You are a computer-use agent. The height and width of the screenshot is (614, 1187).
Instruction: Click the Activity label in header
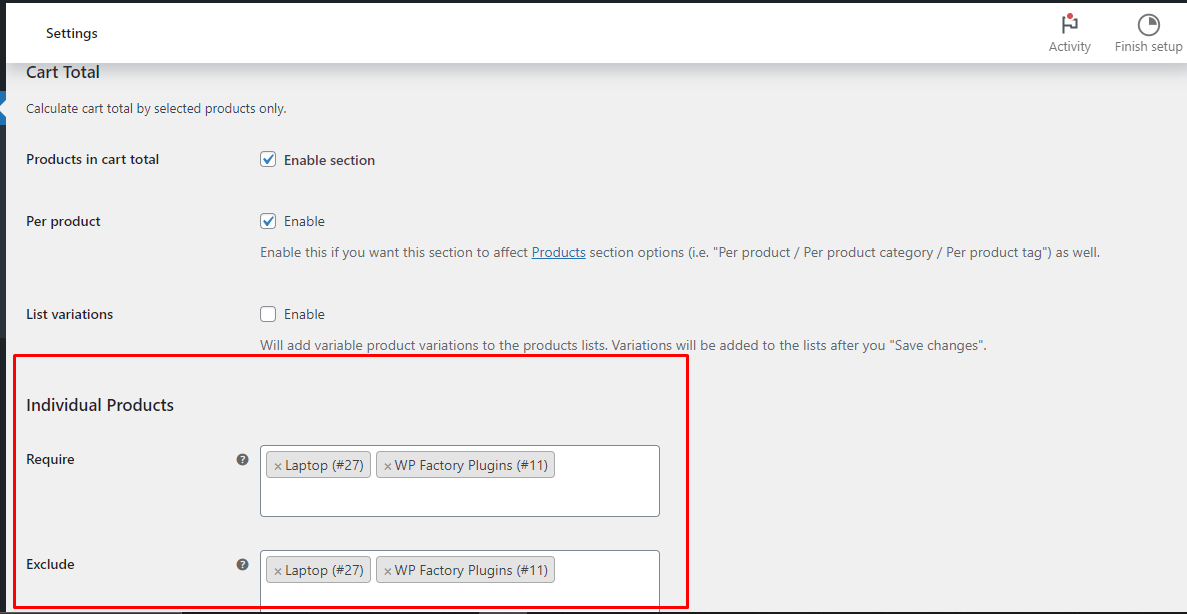click(x=1070, y=47)
